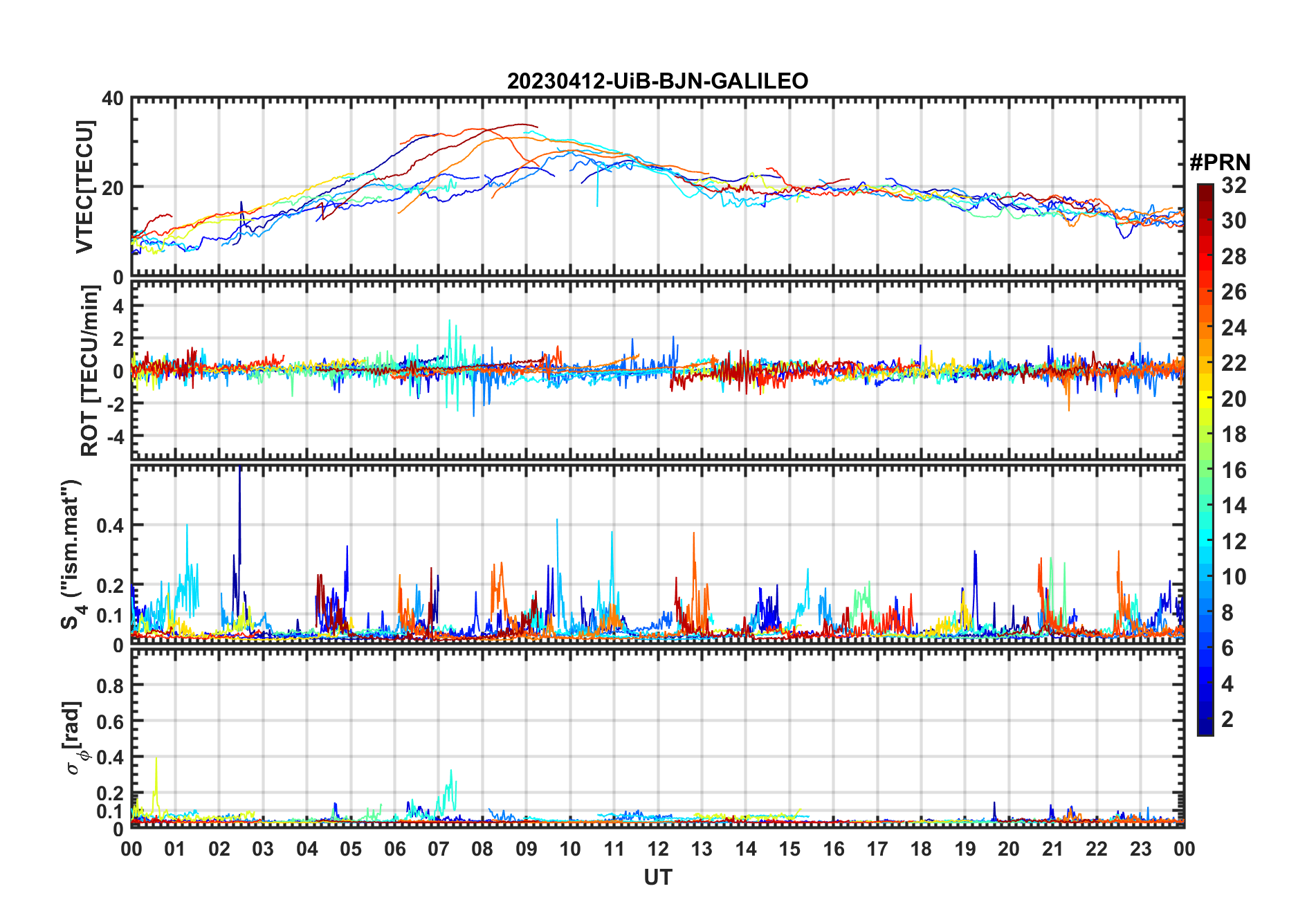Click the 0.4 tick on S4 axis
1316x920 pixels.
point(110,525)
